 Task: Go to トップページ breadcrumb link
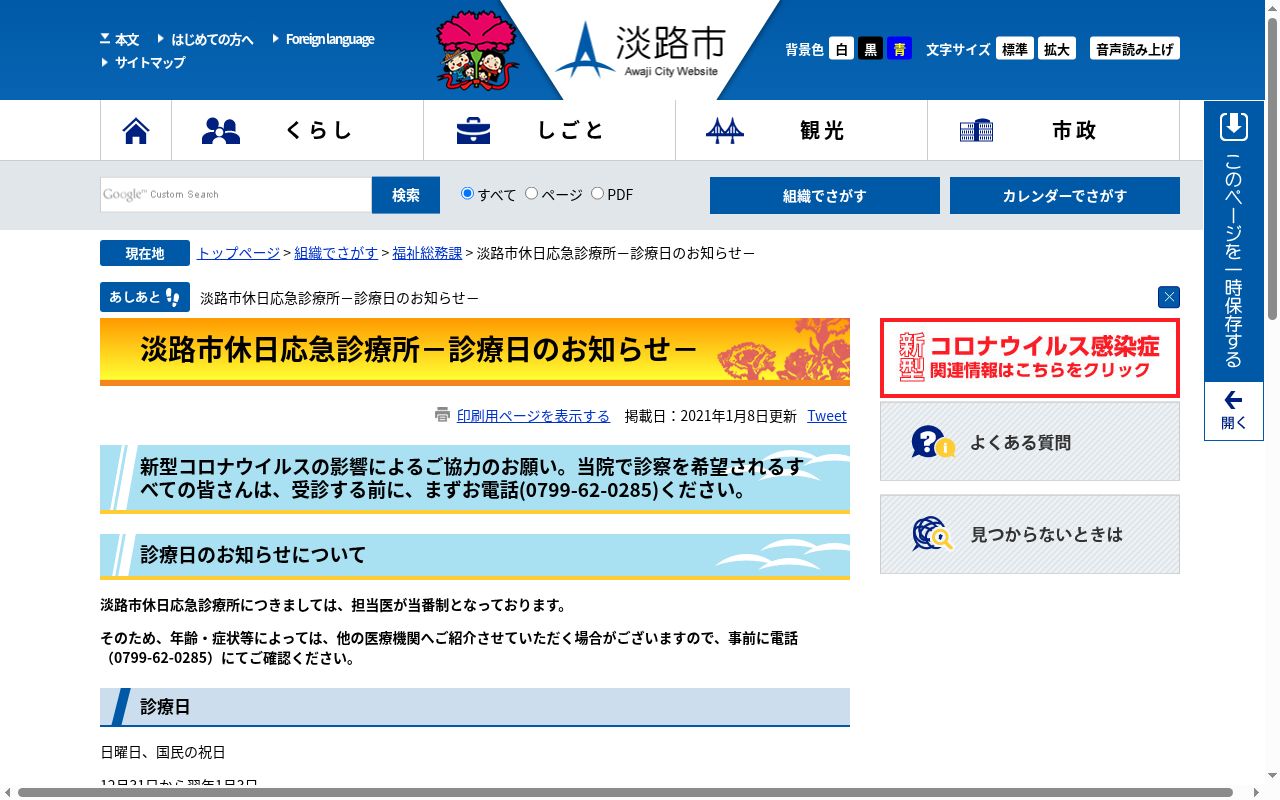(238, 253)
